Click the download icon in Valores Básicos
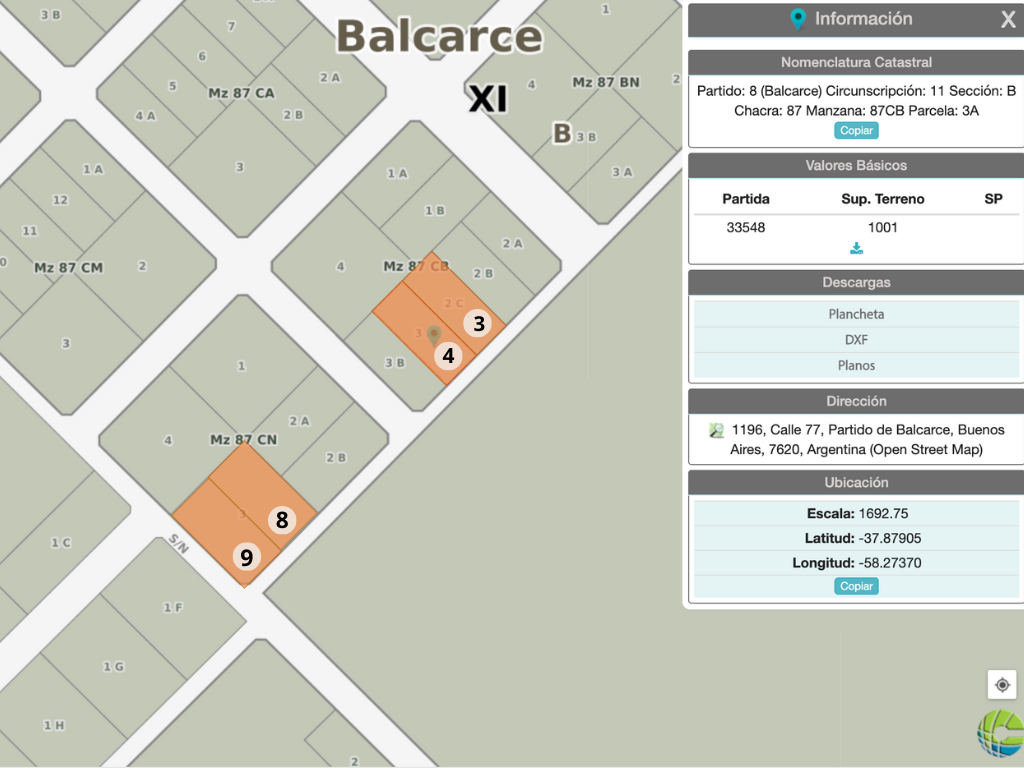 coord(856,248)
